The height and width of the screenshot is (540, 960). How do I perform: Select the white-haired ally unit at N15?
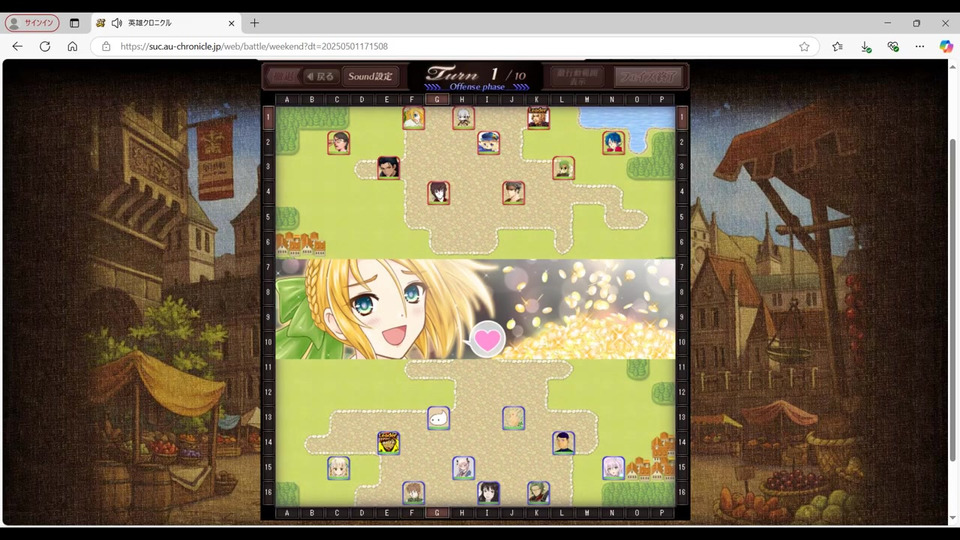coord(613,468)
